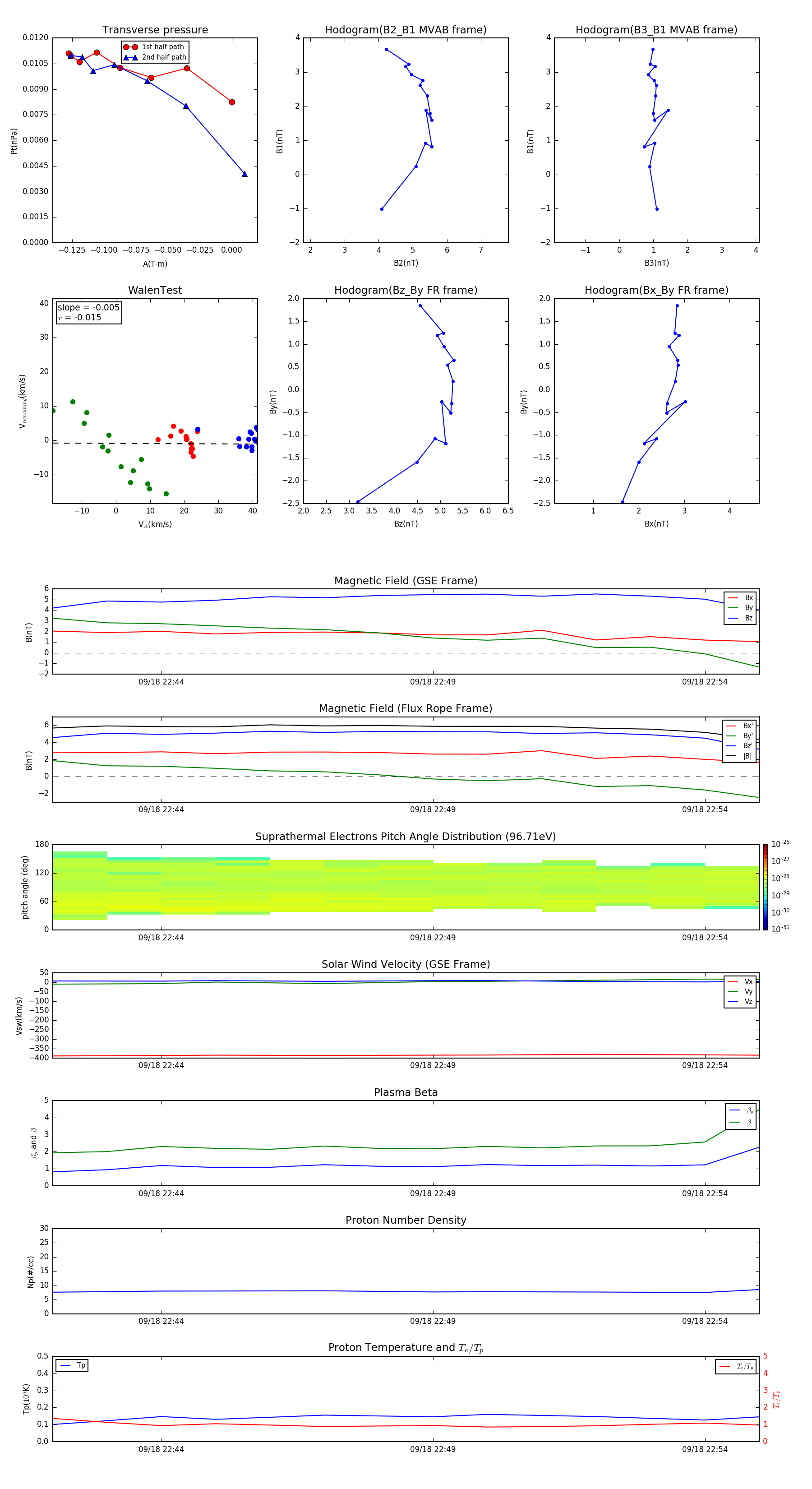
Task: Click the 'pitch angle (deg)' y-axis label
Action: [x=25, y=887]
